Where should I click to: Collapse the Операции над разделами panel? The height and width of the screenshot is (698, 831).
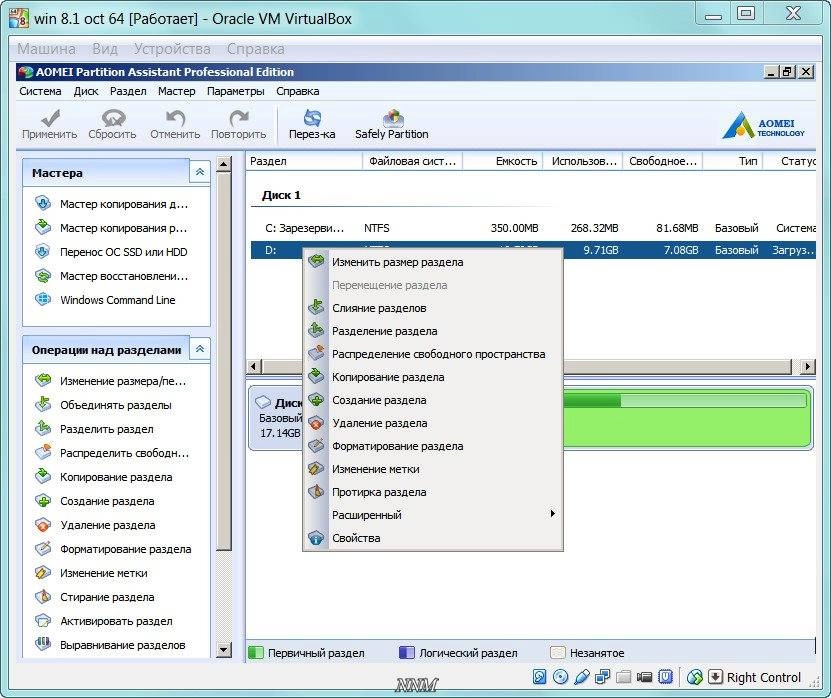pos(200,349)
